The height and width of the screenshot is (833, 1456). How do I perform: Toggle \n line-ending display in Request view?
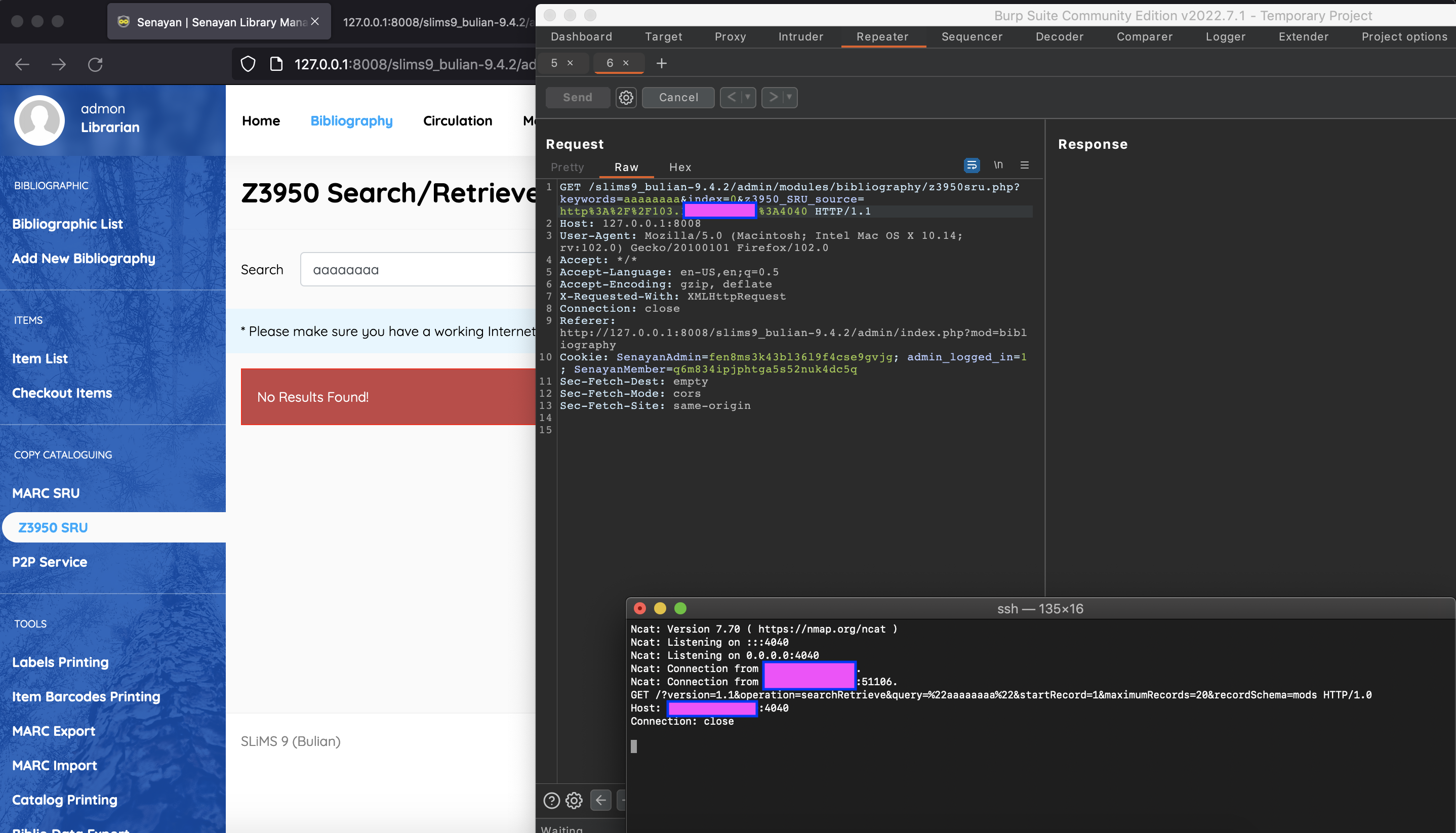point(999,165)
